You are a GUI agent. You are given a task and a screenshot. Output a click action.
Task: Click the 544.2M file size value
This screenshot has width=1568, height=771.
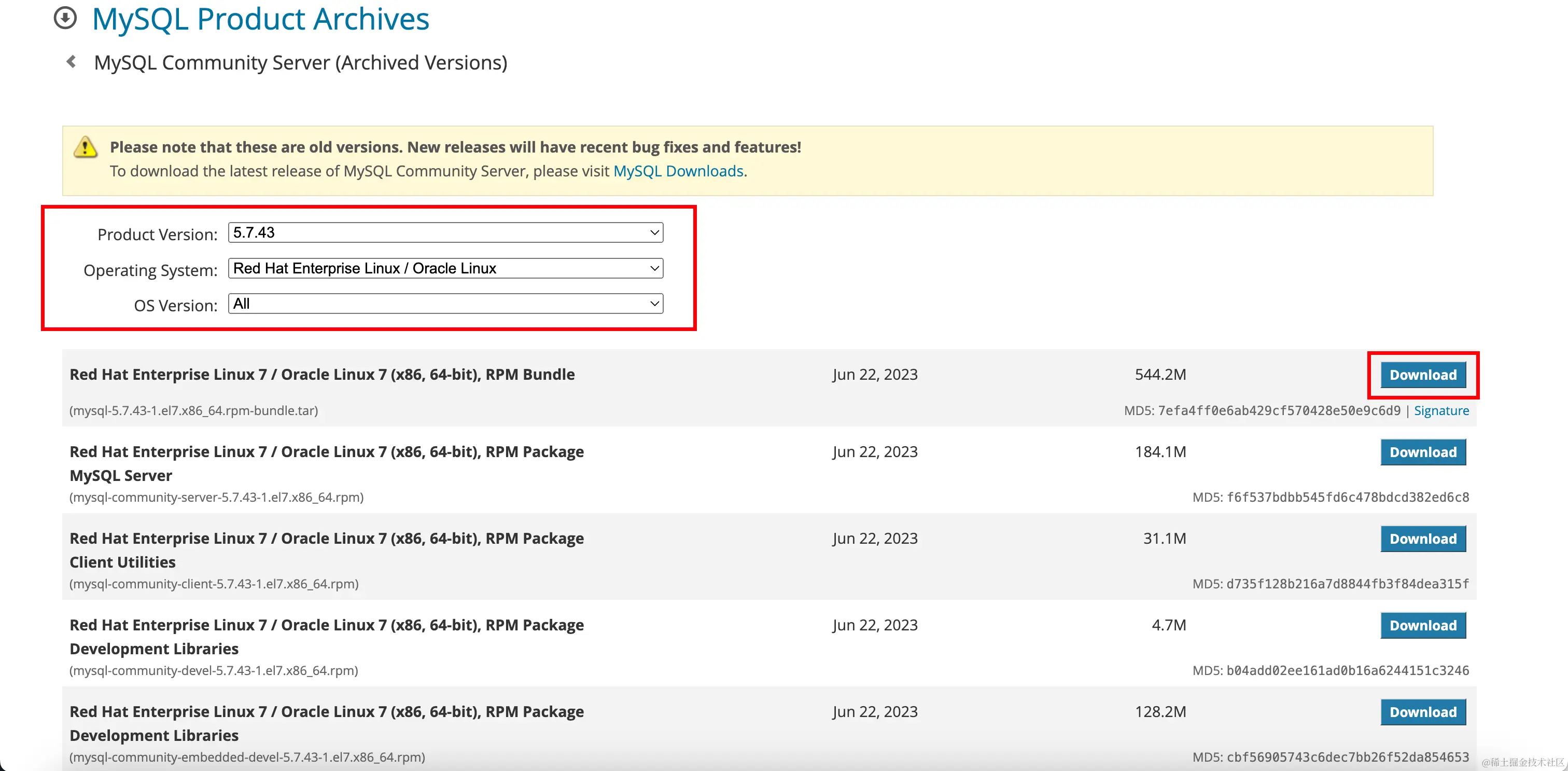click(x=1160, y=375)
